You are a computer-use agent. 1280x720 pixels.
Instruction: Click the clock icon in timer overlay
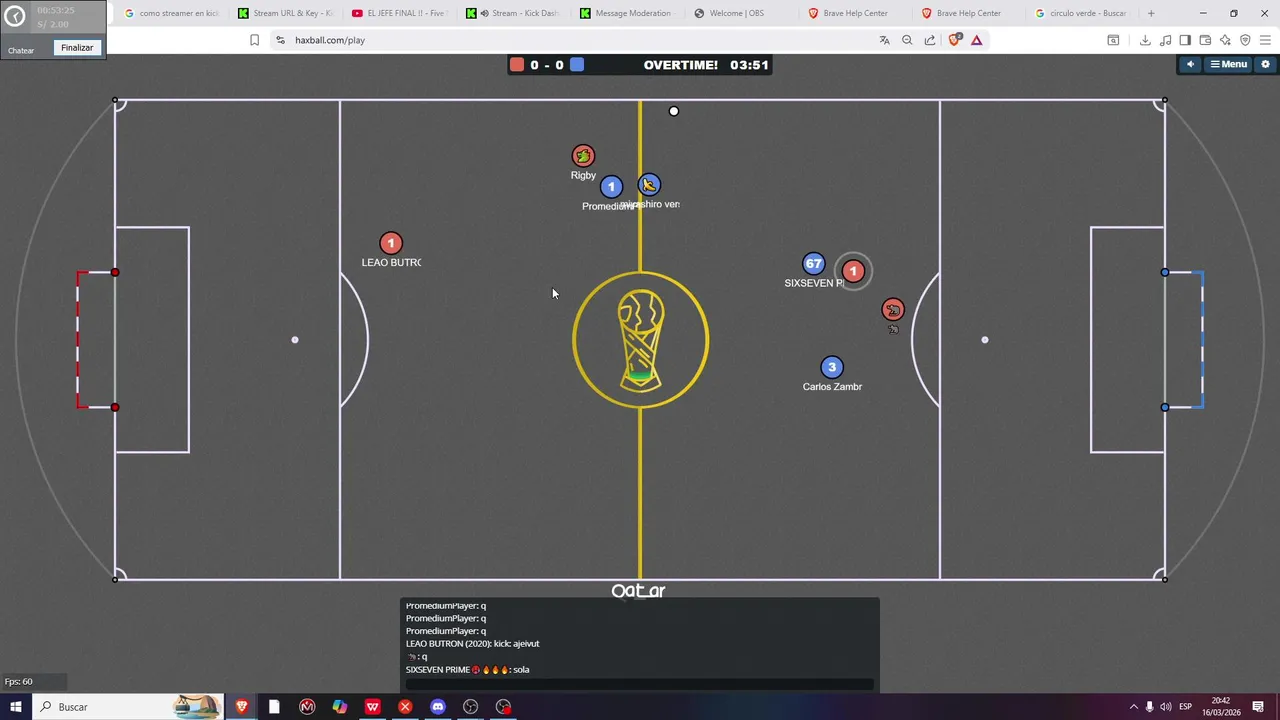15,17
